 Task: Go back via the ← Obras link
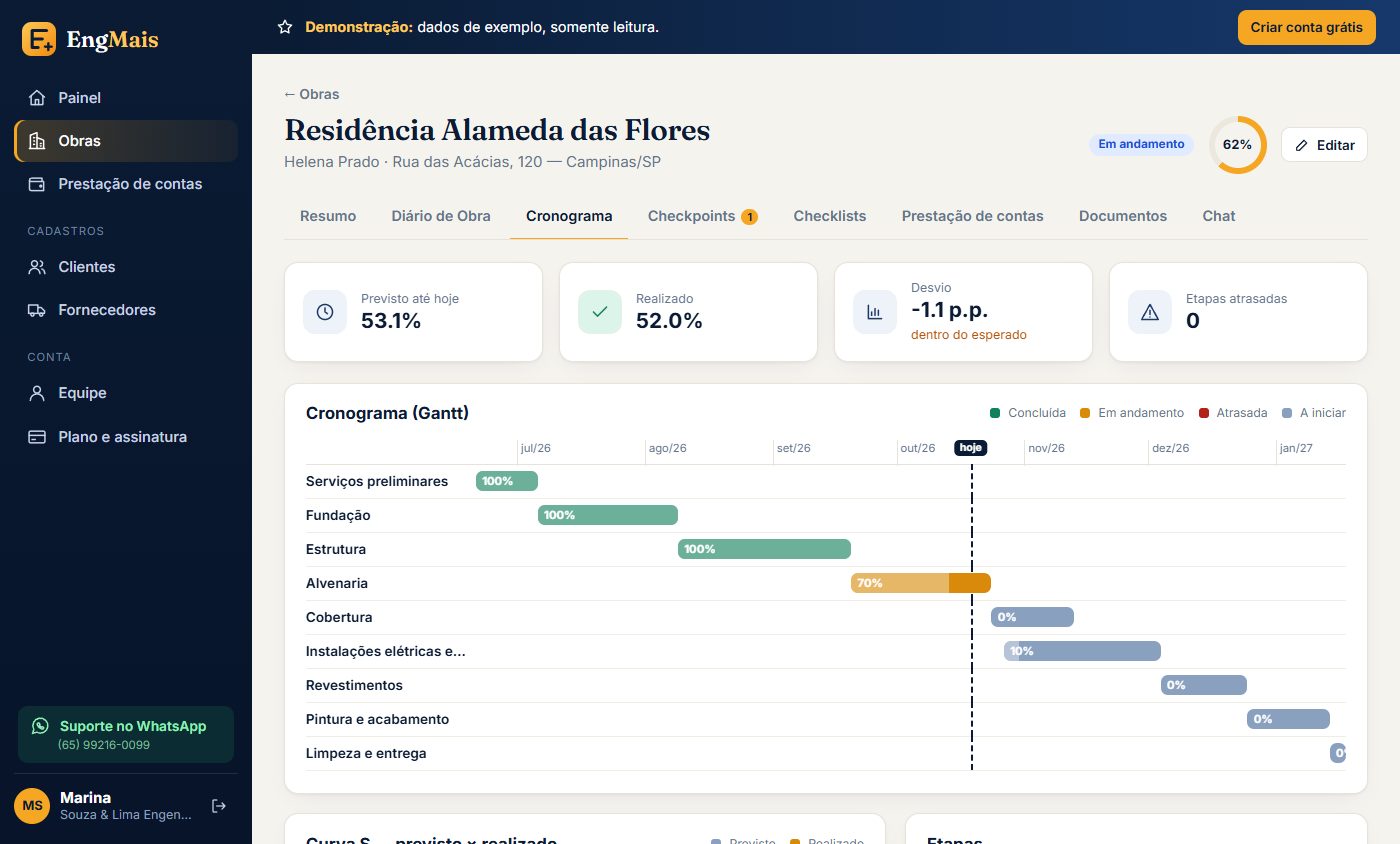[x=312, y=94]
